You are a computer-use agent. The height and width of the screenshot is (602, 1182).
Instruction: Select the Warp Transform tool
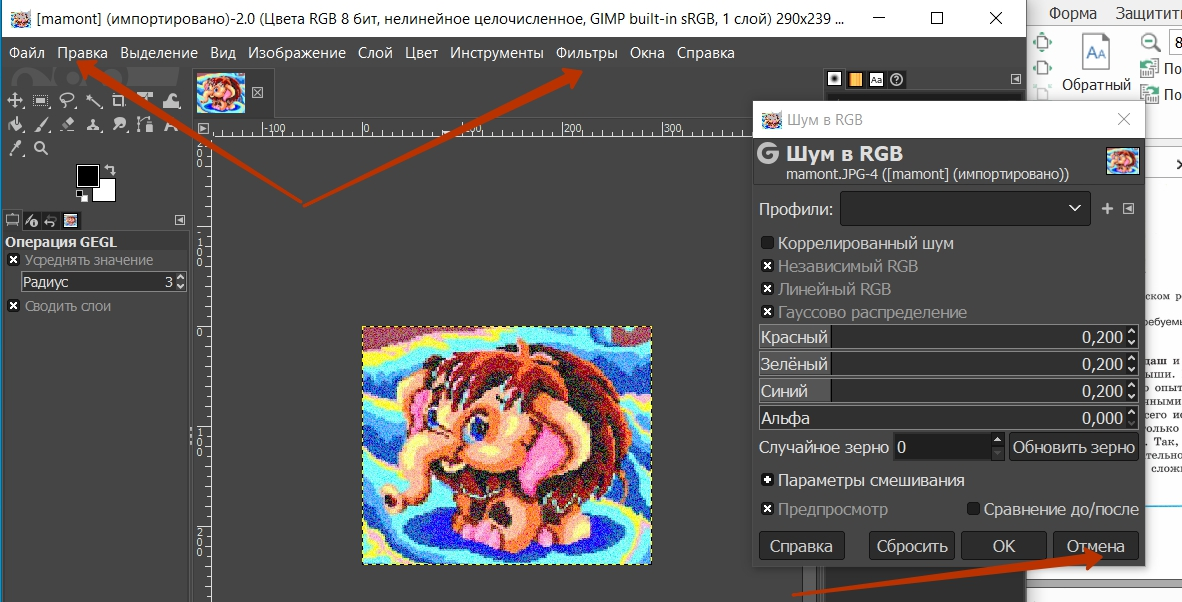coord(171,99)
